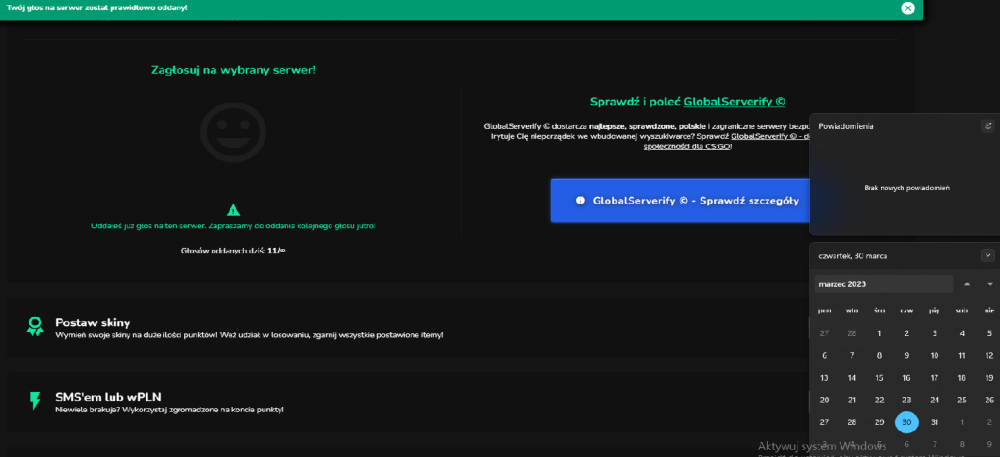Select day 23 in the calendar

pos(906,400)
